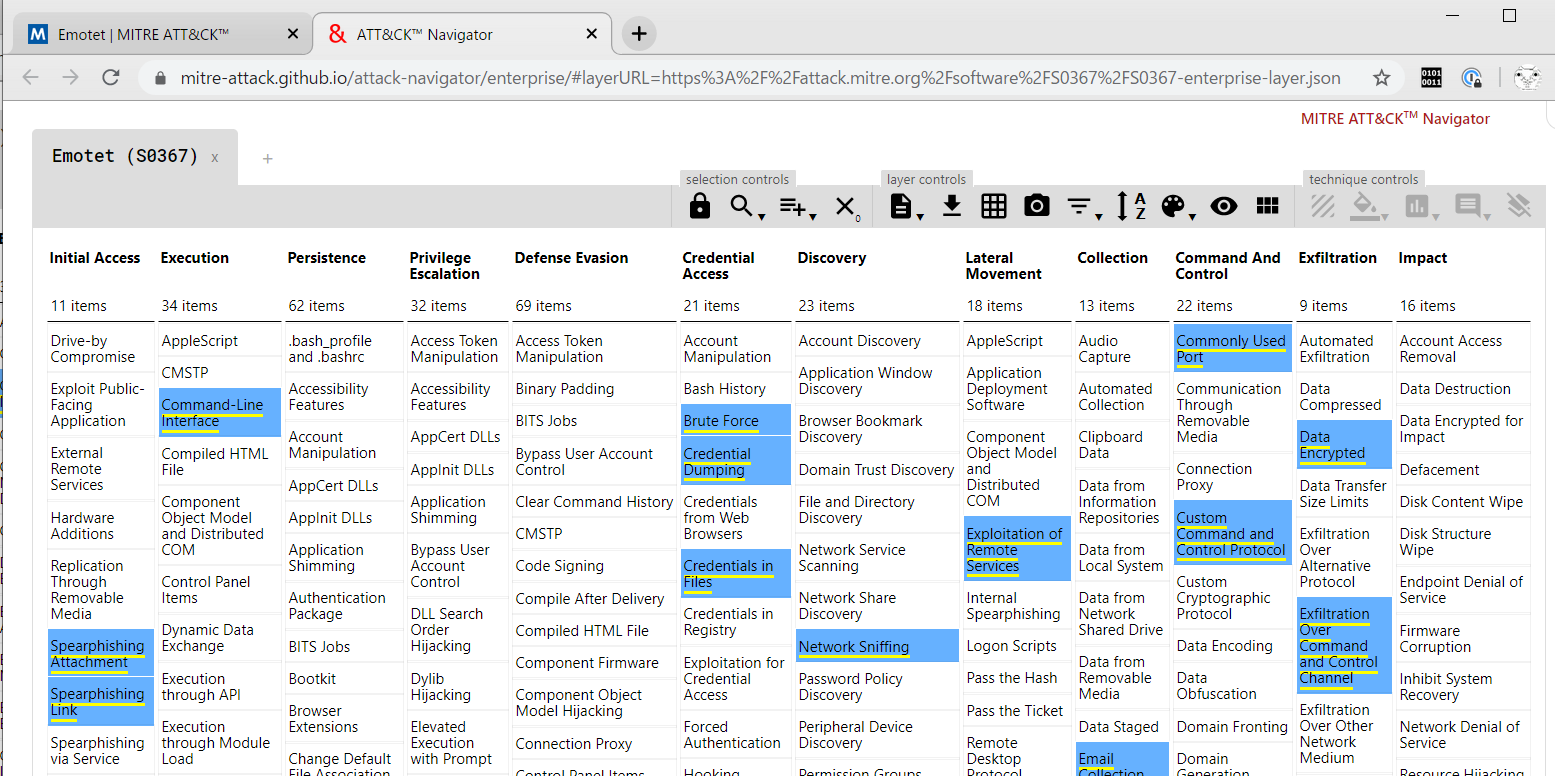Select Exploitation of Remote Services technique
1555x776 pixels.
tap(1017, 550)
